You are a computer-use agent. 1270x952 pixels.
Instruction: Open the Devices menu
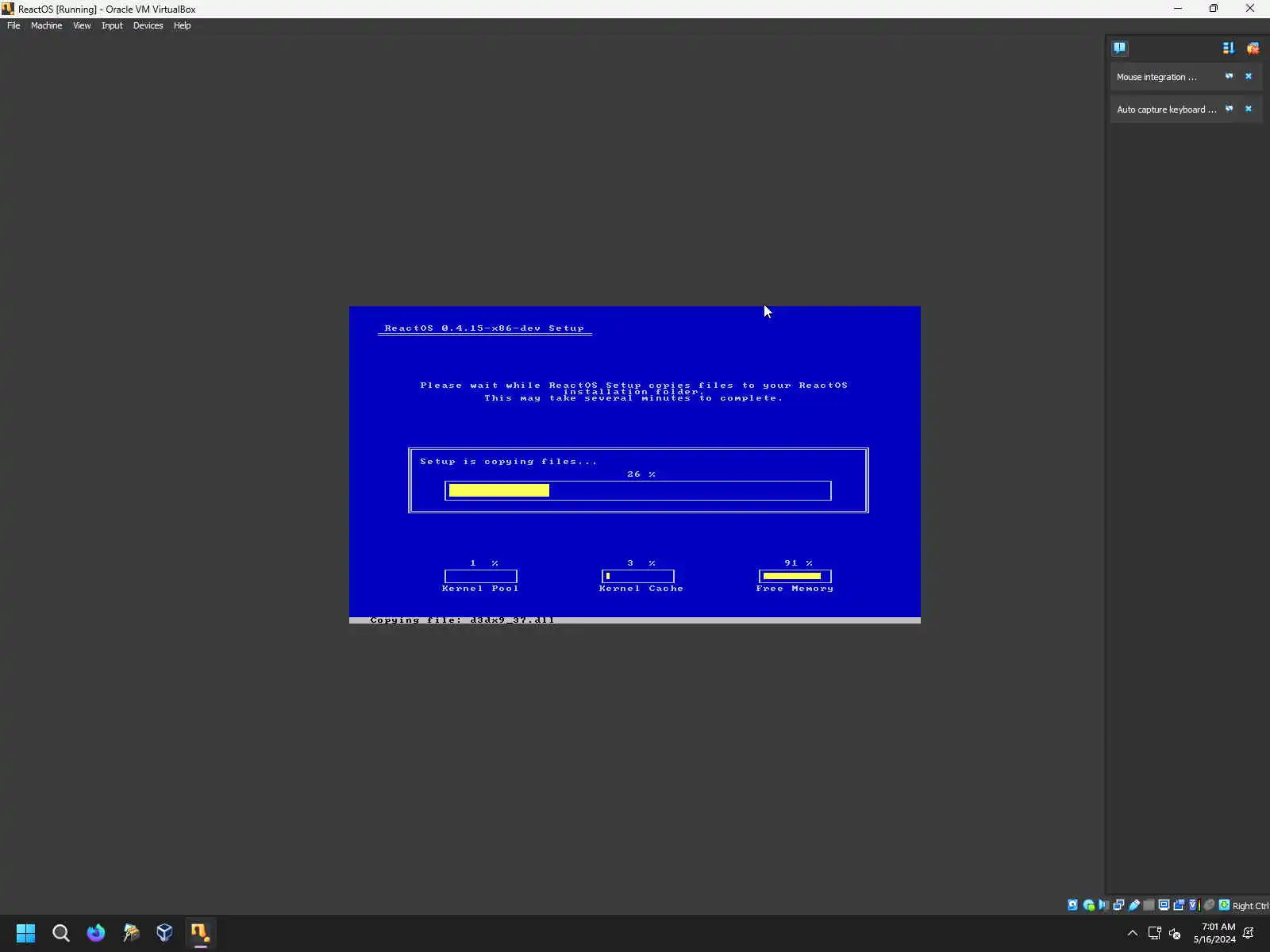click(x=148, y=25)
